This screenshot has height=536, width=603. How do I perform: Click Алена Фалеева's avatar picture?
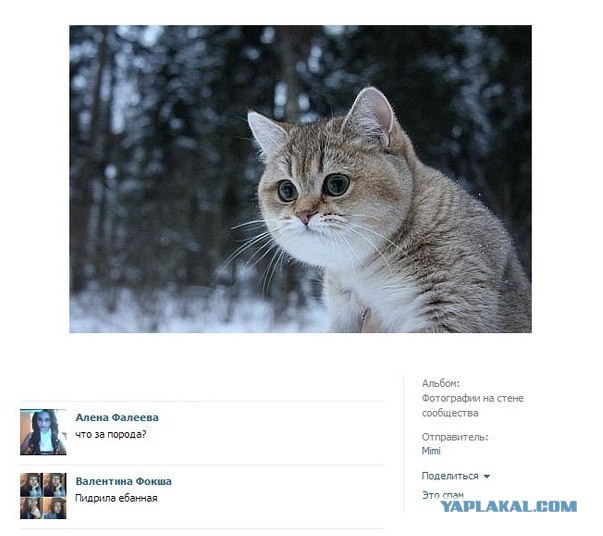(x=43, y=432)
